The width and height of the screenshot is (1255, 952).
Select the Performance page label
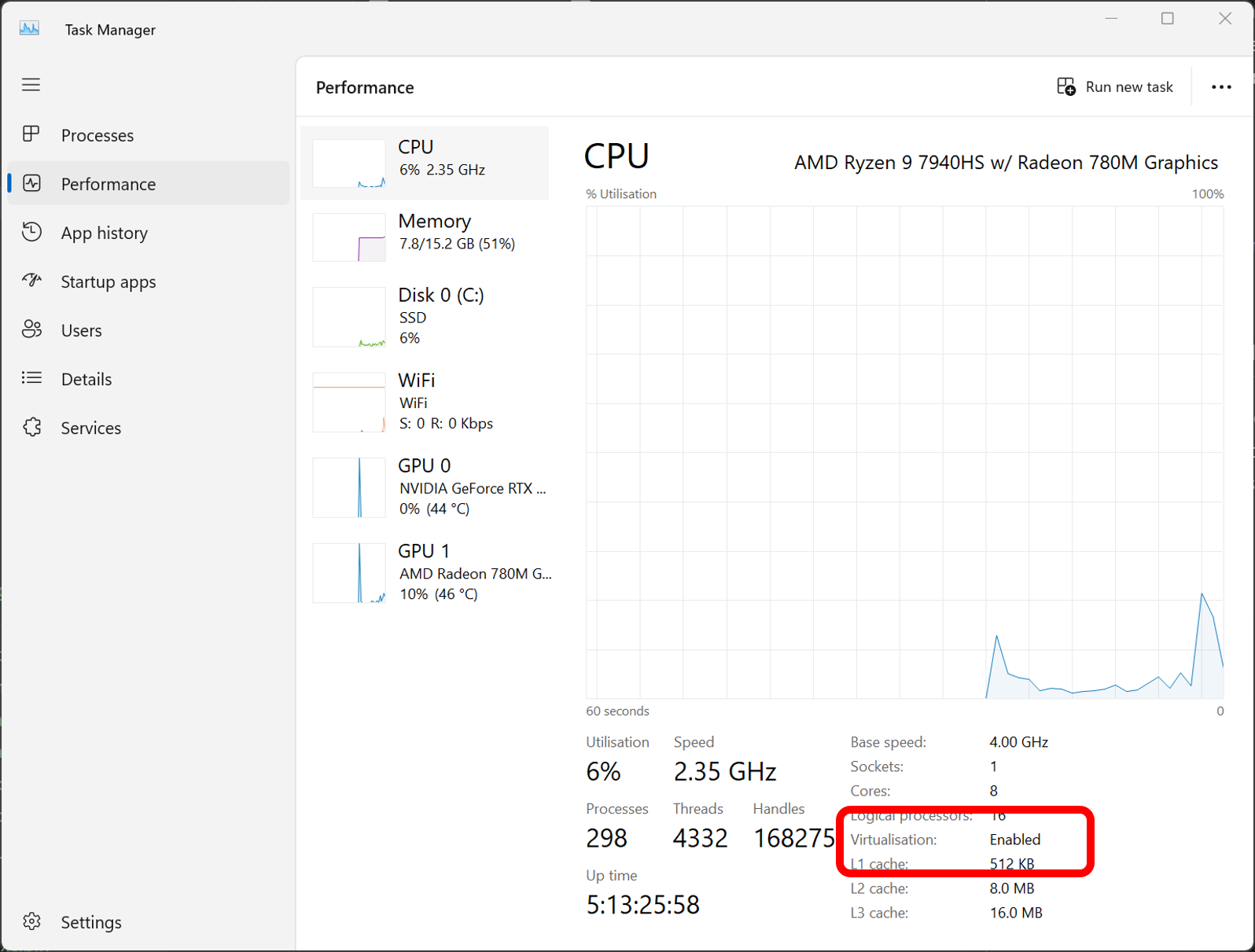pyautogui.click(x=109, y=184)
